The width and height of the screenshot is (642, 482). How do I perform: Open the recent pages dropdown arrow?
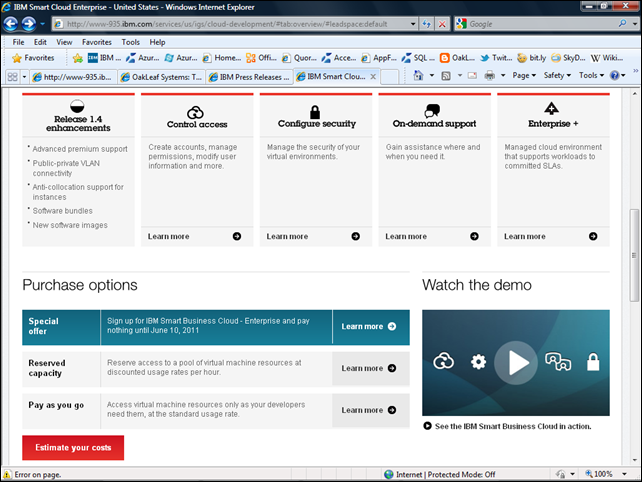42,24
